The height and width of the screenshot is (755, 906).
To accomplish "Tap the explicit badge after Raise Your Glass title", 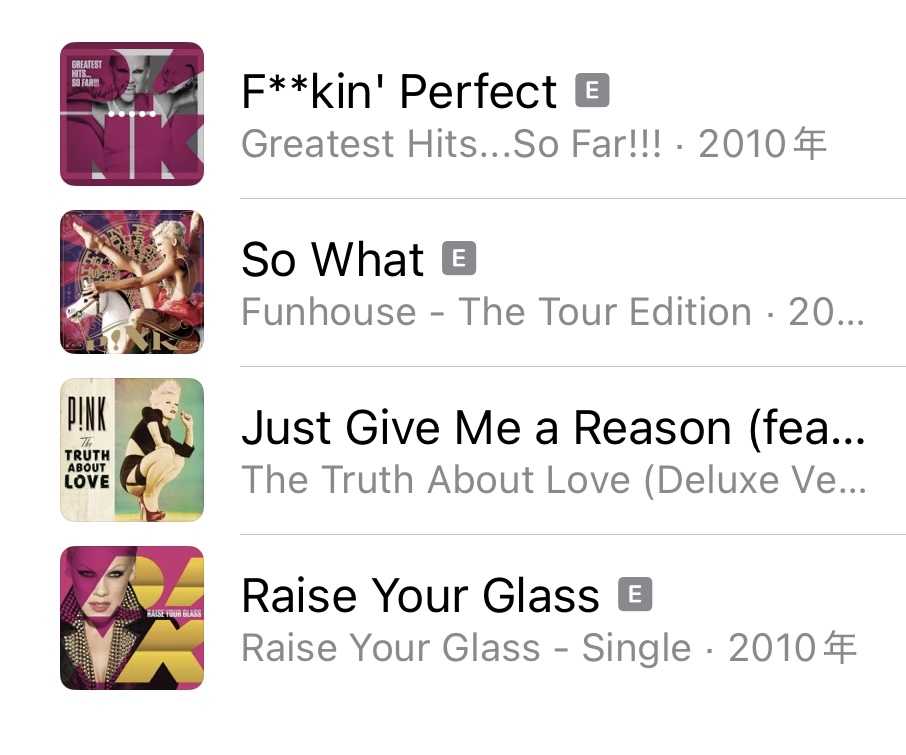I will (635, 595).
